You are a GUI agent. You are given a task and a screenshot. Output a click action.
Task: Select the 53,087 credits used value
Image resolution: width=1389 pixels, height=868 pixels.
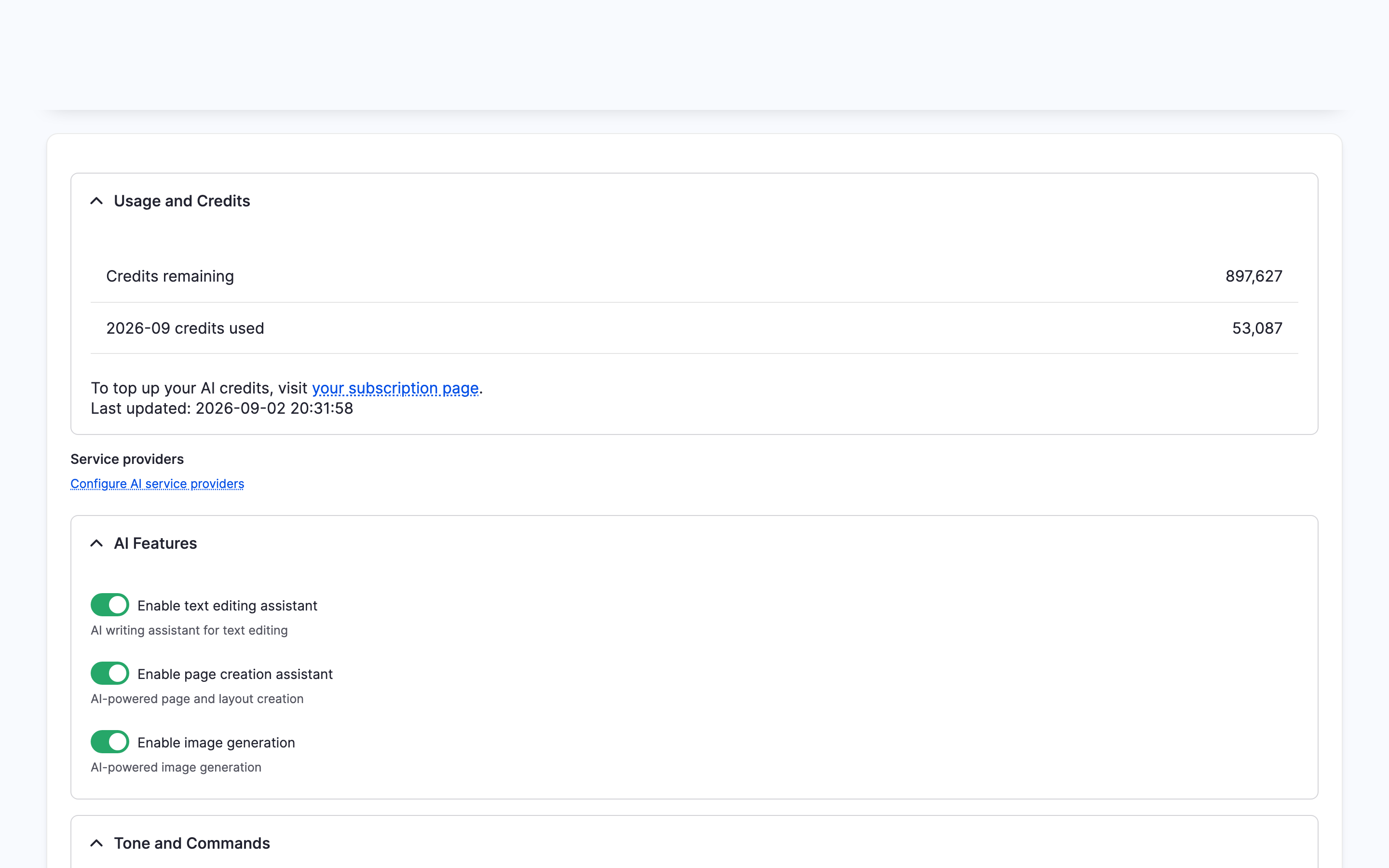tap(1257, 328)
